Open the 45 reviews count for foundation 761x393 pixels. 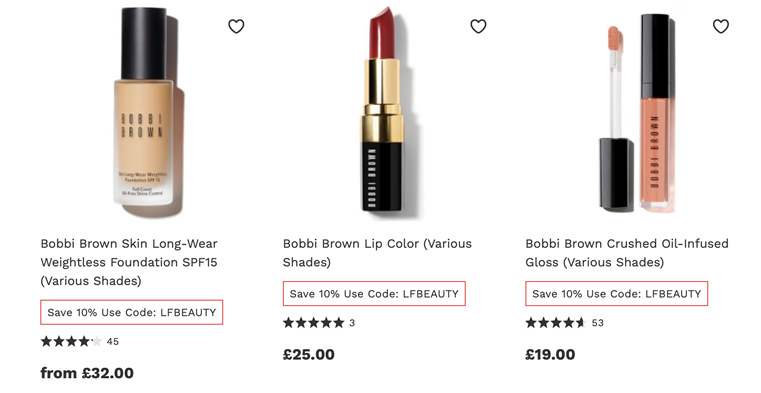click(113, 342)
